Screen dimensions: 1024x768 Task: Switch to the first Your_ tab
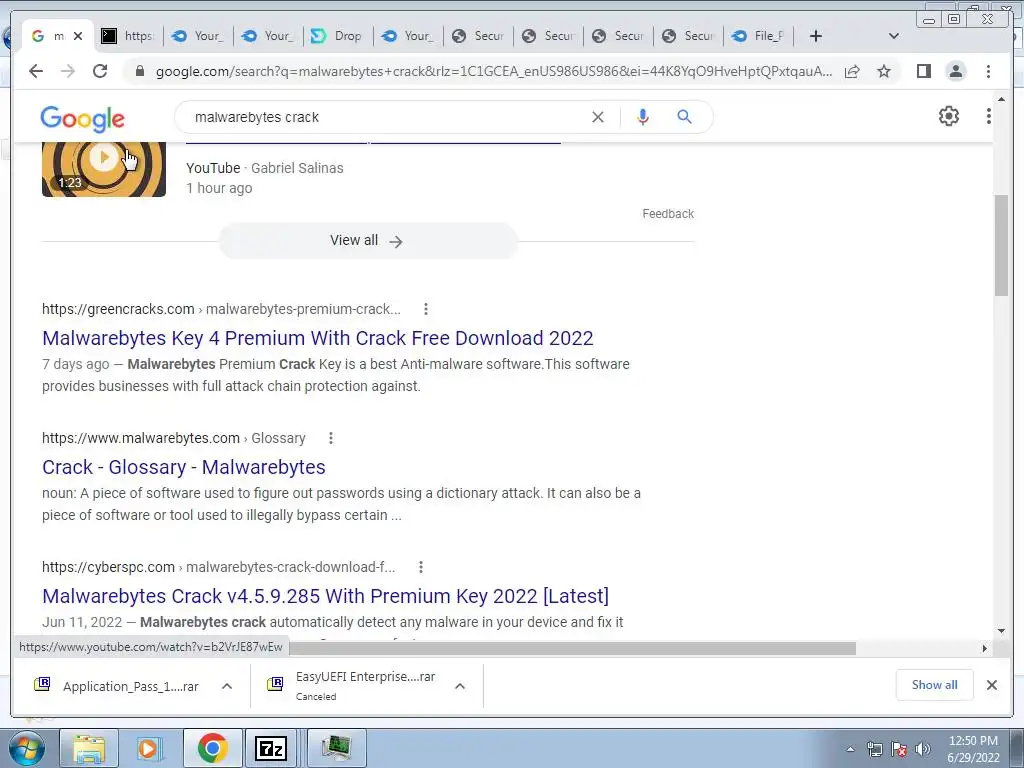click(199, 36)
